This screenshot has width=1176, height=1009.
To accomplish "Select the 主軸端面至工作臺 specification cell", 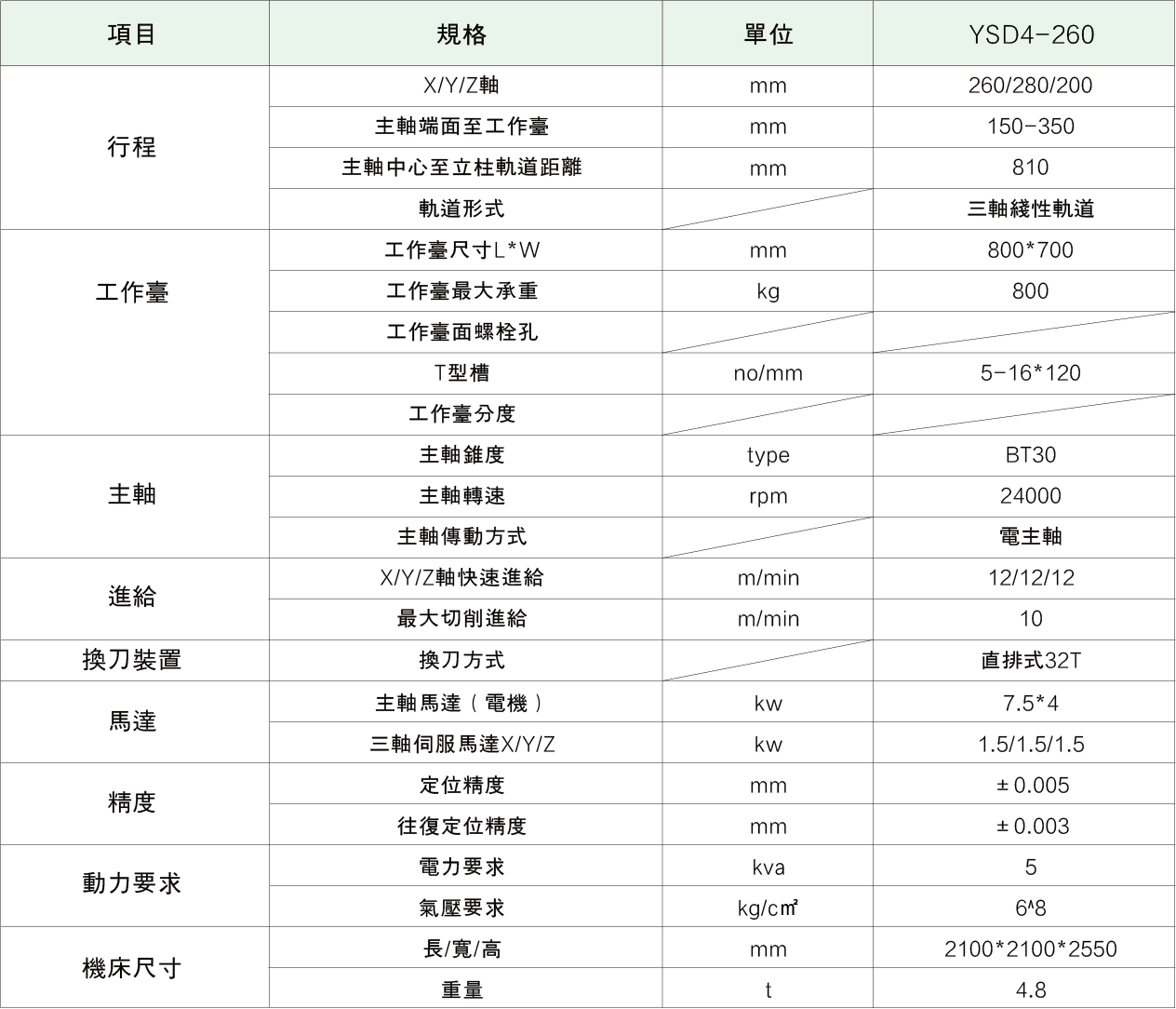I will pyautogui.click(x=462, y=127).
